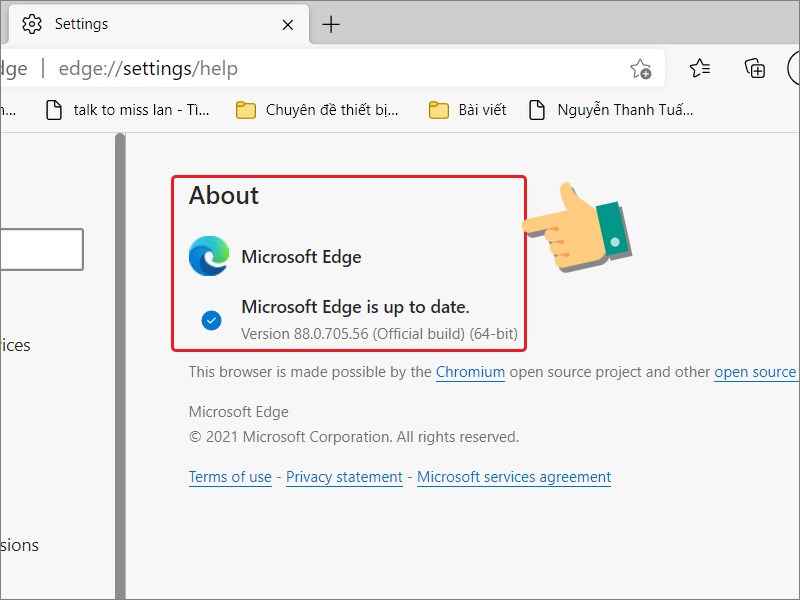Open 'Bài viết' bookmark folder
Image resolution: width=800 pixels, height=600 pixels.
pyautogui.click(x=467, y=110)
